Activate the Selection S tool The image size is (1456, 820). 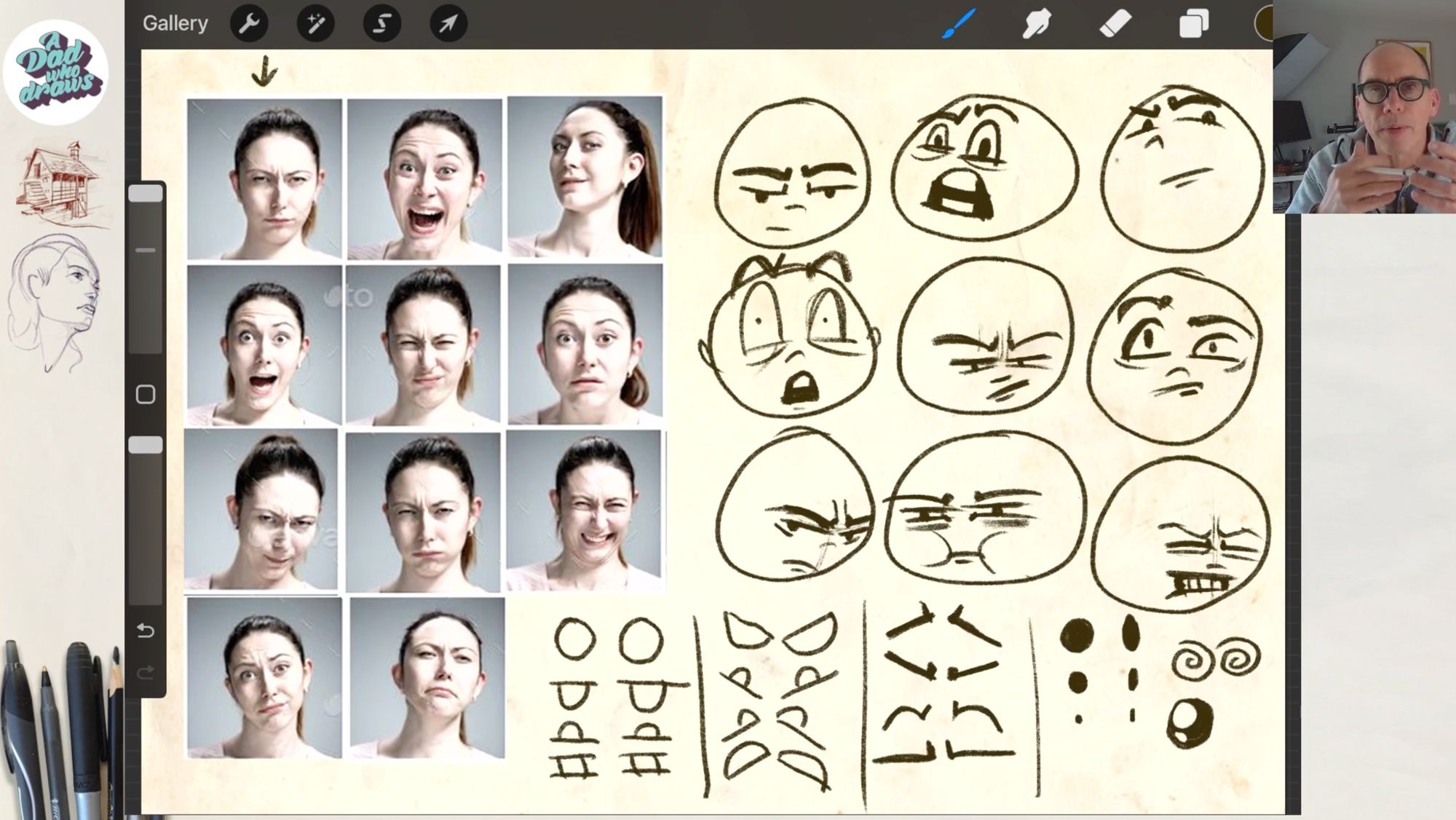point(381,23)
